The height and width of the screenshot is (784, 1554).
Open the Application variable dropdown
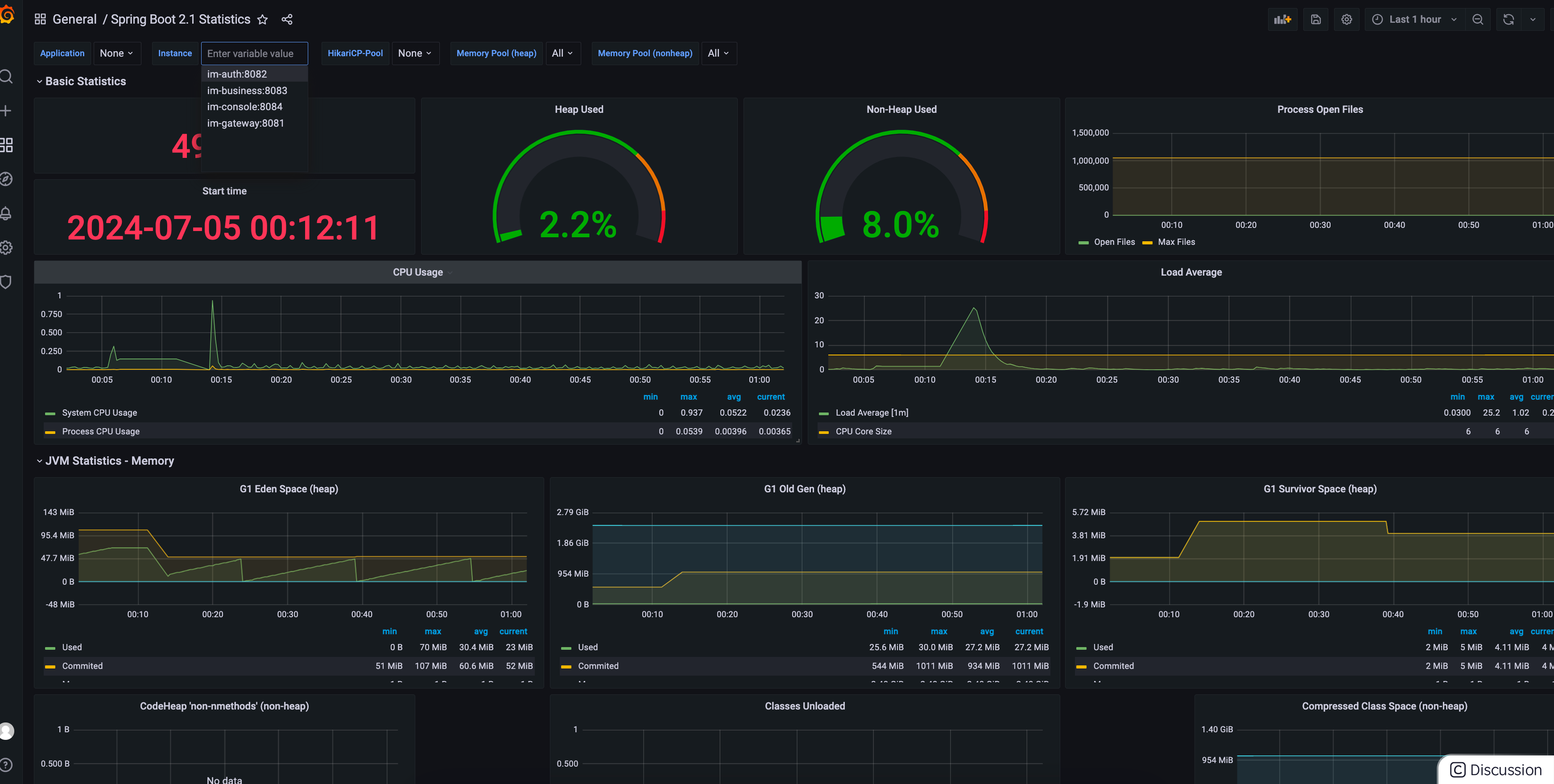tap(116, 53)
